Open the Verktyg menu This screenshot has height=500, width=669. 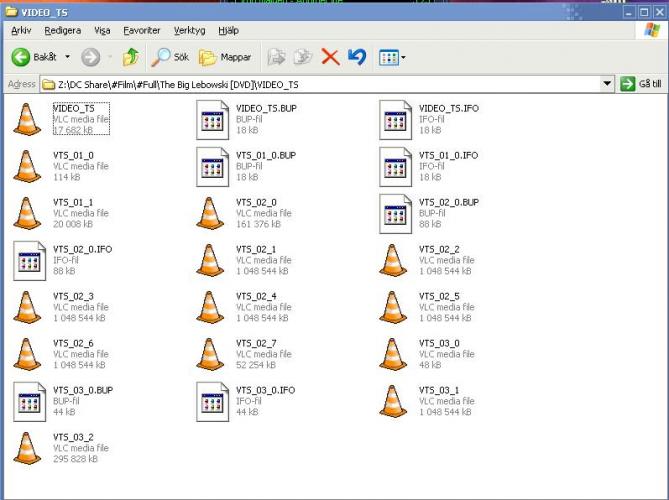point(189,31)
